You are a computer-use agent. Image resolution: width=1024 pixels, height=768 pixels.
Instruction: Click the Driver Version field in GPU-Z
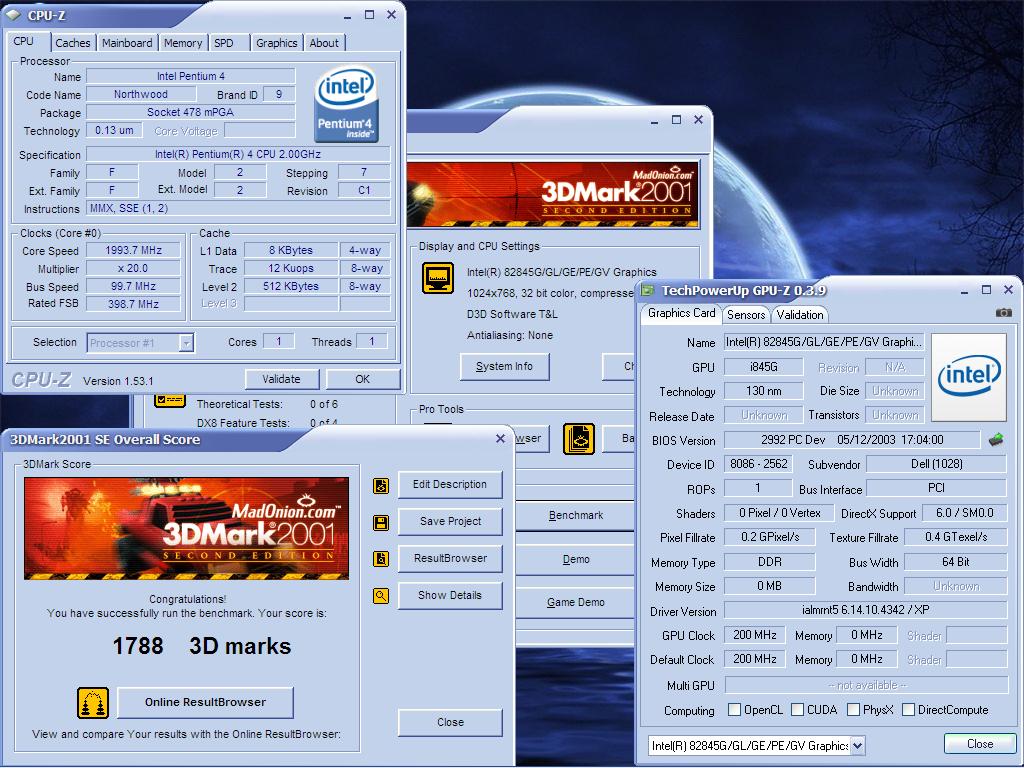click(865, 610)
